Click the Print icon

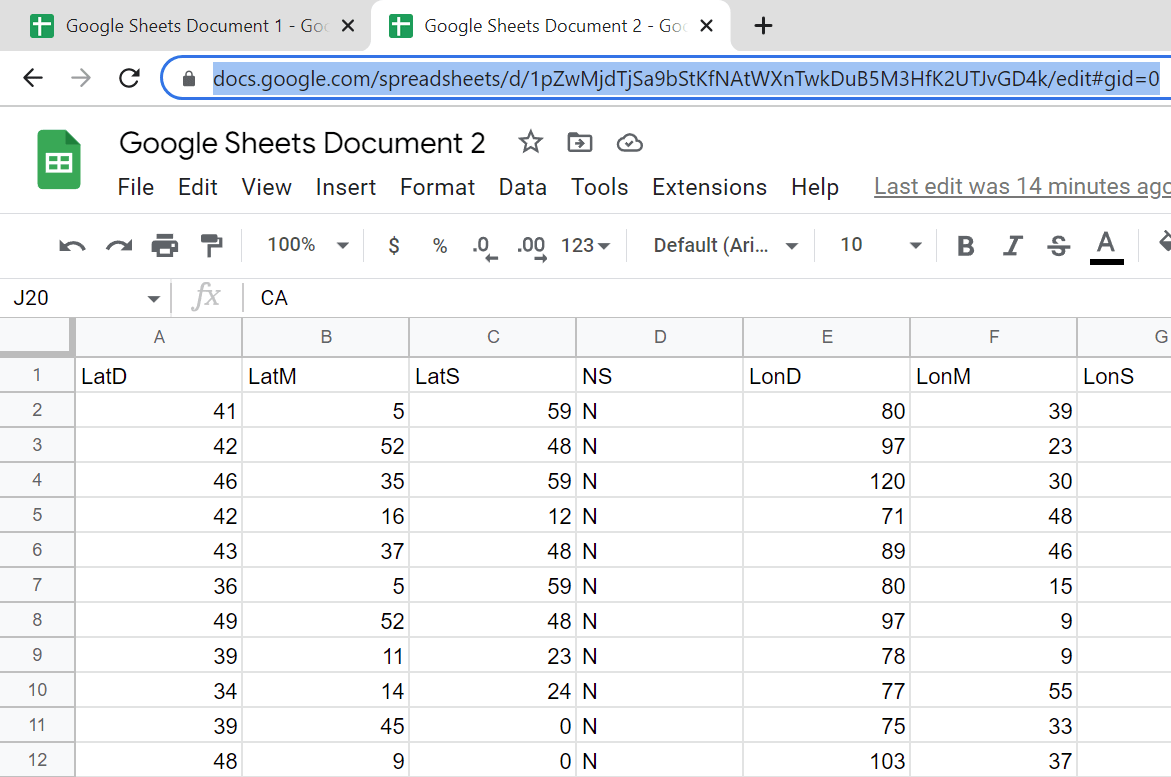(165, 245)
